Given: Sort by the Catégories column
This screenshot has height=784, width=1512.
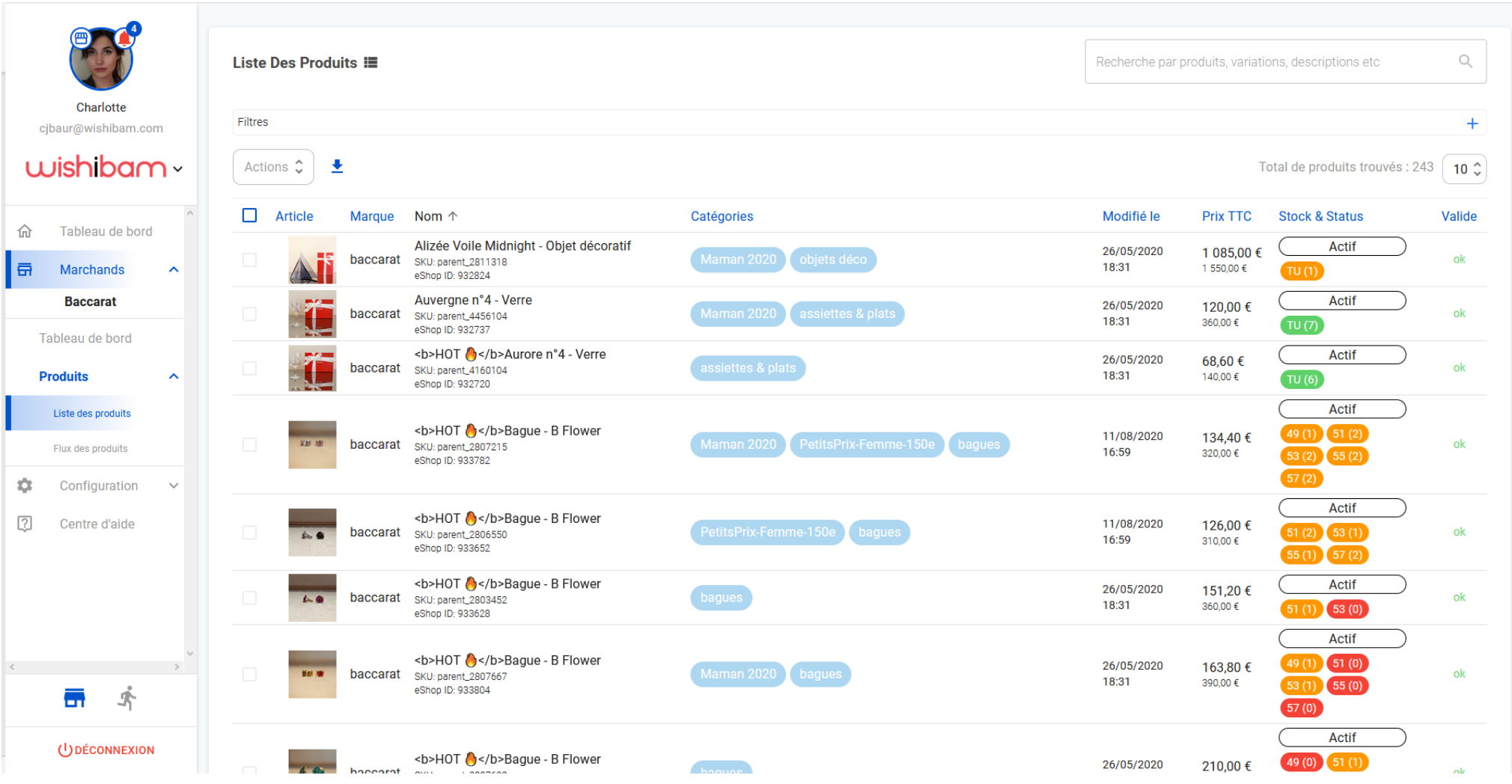Looking at the screenshot, I should [722, 216].
